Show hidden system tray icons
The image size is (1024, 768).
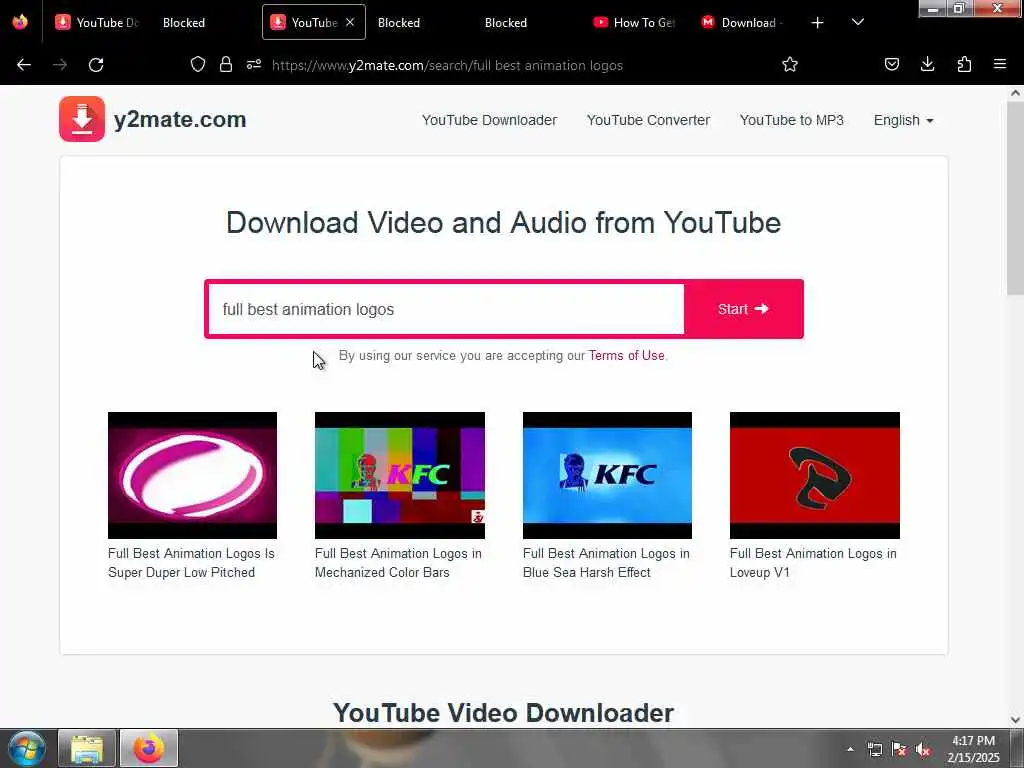pyautogui.click(x=850, y=749)
